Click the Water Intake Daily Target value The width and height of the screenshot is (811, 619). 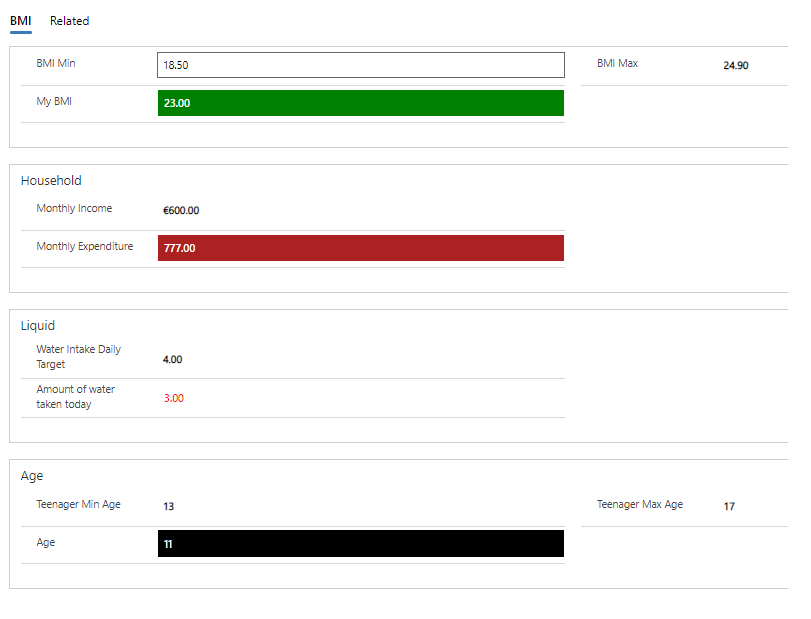[172, 359]
